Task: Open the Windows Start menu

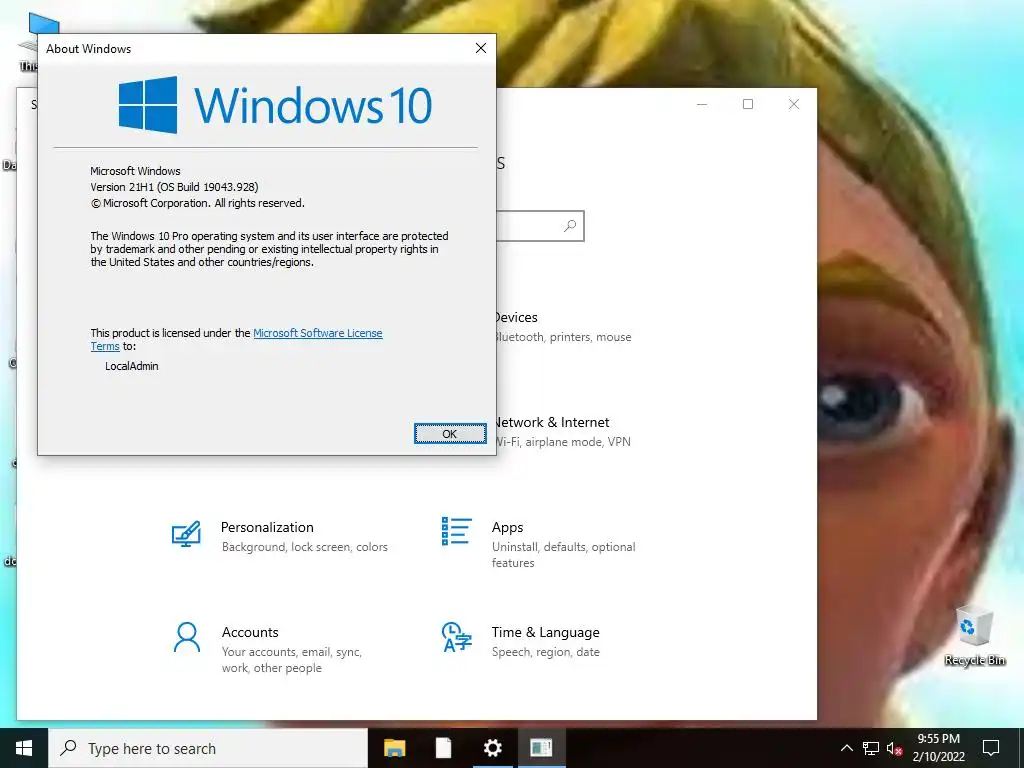Action: [24, 748]
